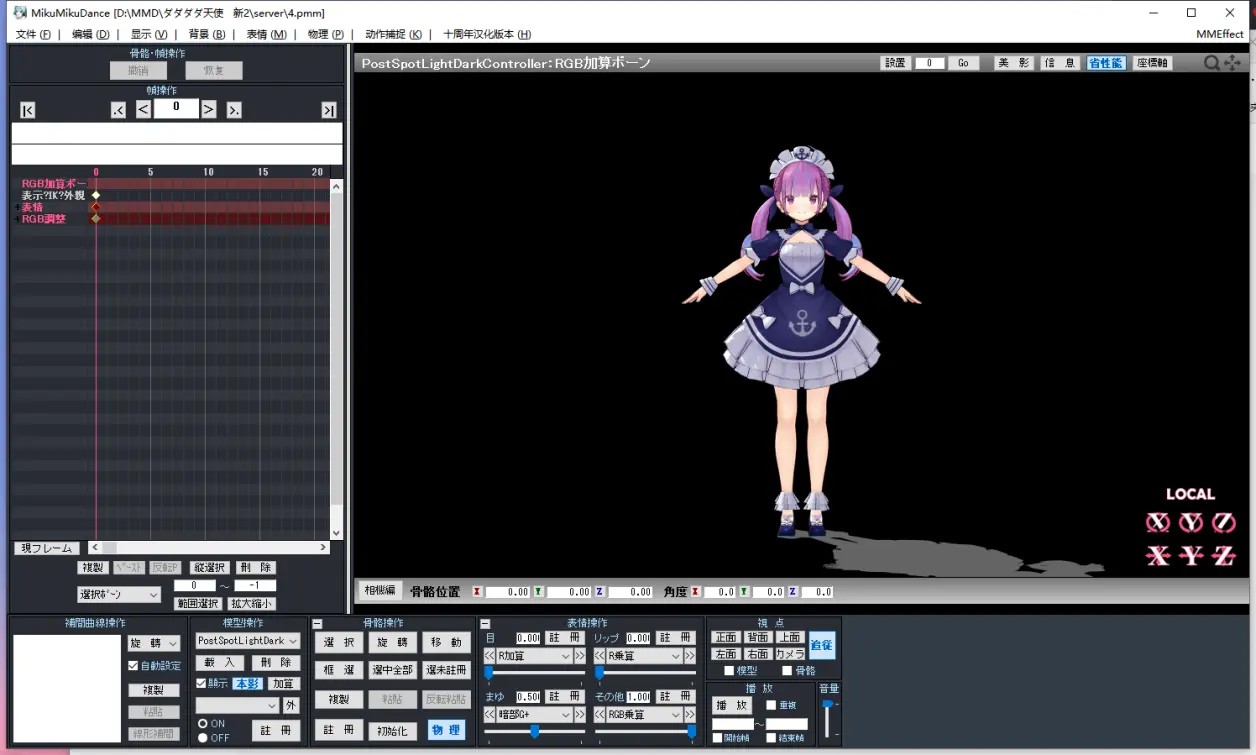Go to previous keyframe with .< button
This screenshot has width=1256, height=755.
pyautogui.click(x=119, y=110)
